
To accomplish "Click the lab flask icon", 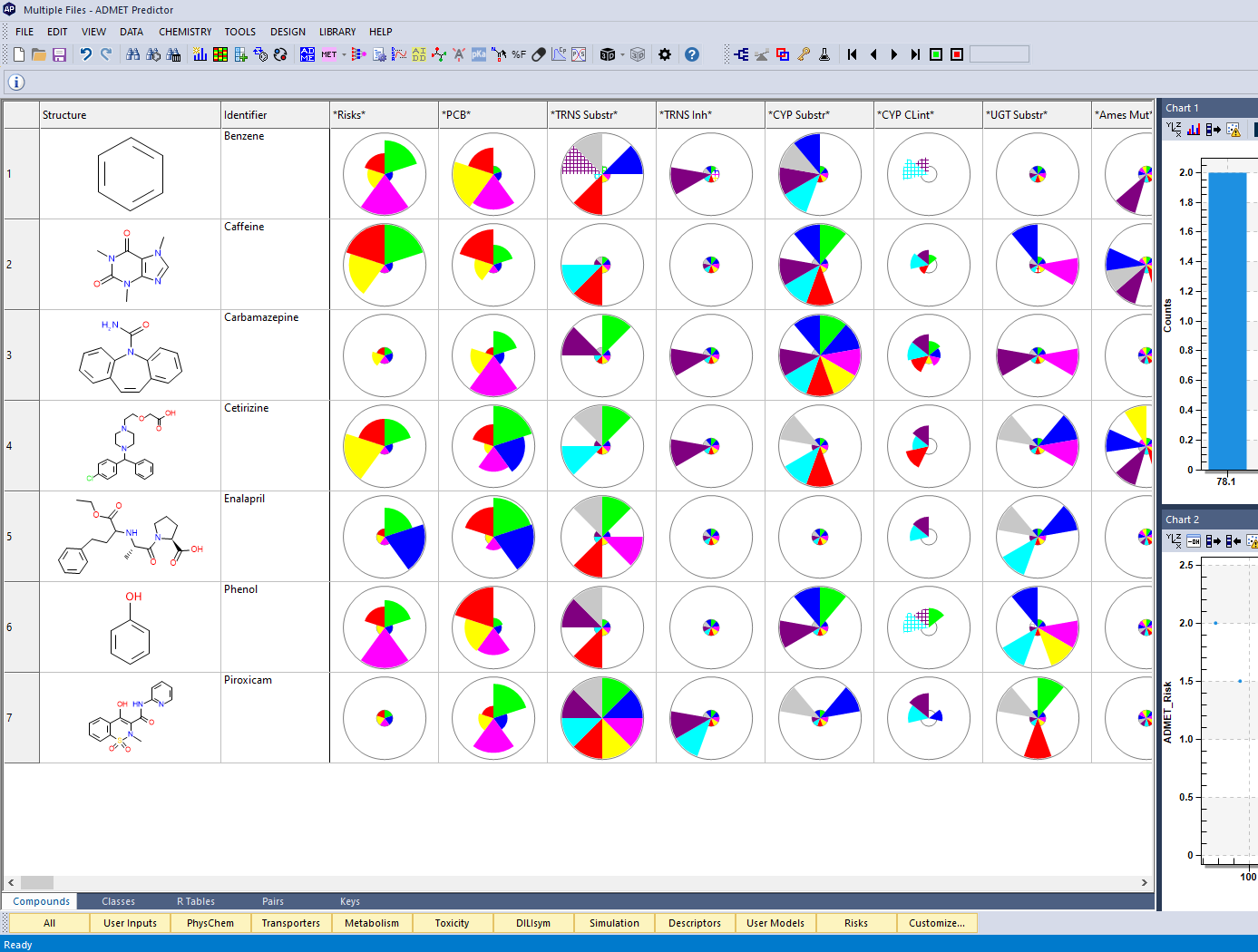I will click(x=824, y=54).
